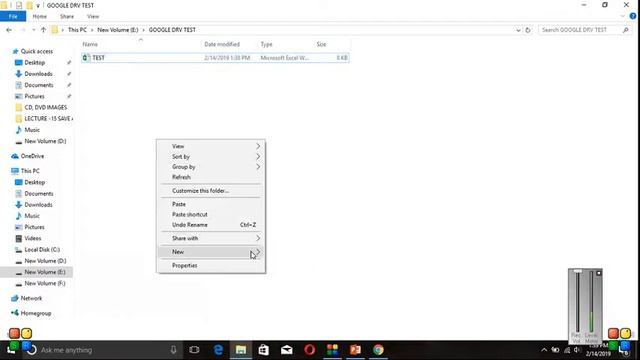Sort by the Size column header

[x=321, y=44]
